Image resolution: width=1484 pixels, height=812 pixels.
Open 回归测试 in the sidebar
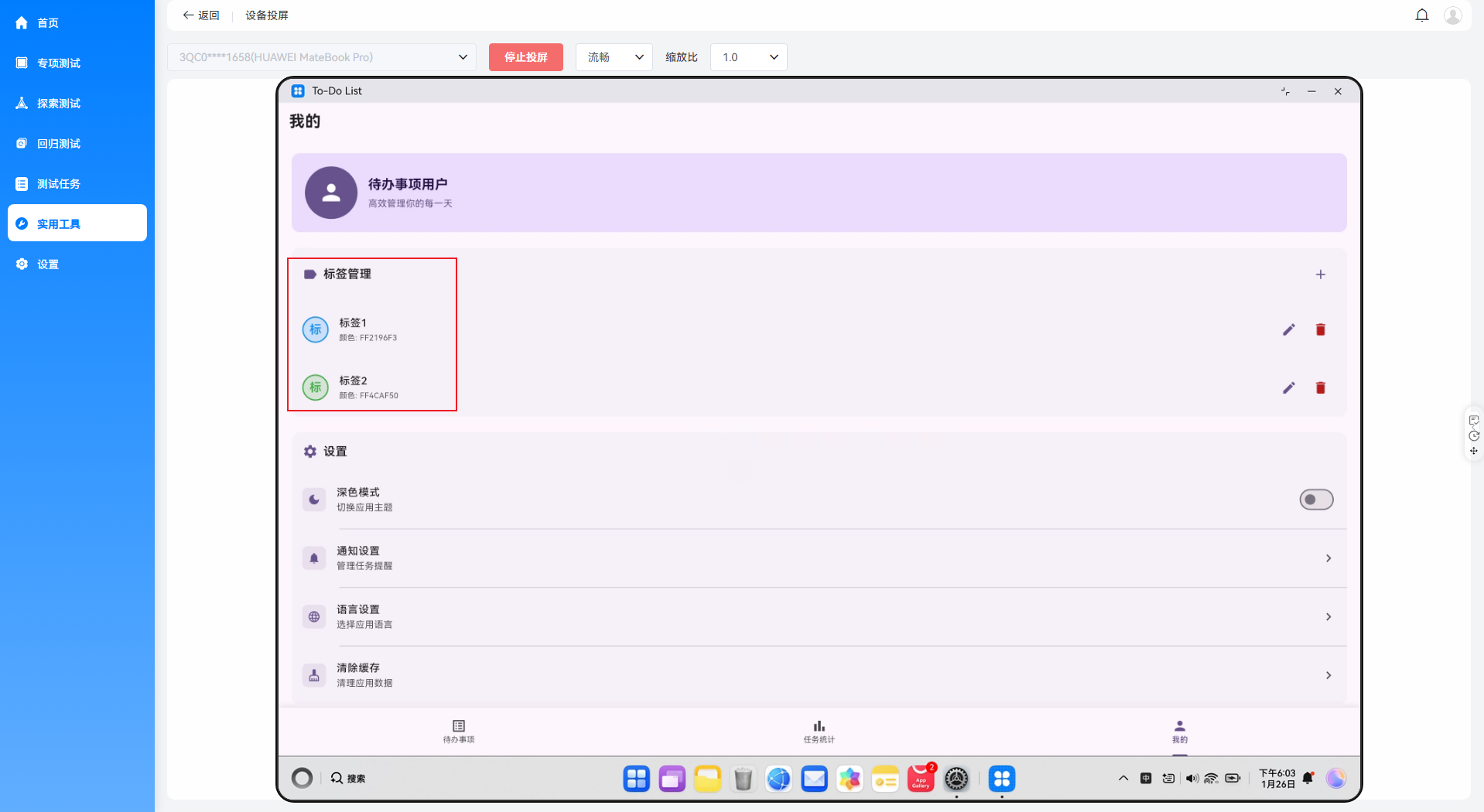(x=77, y=143)
